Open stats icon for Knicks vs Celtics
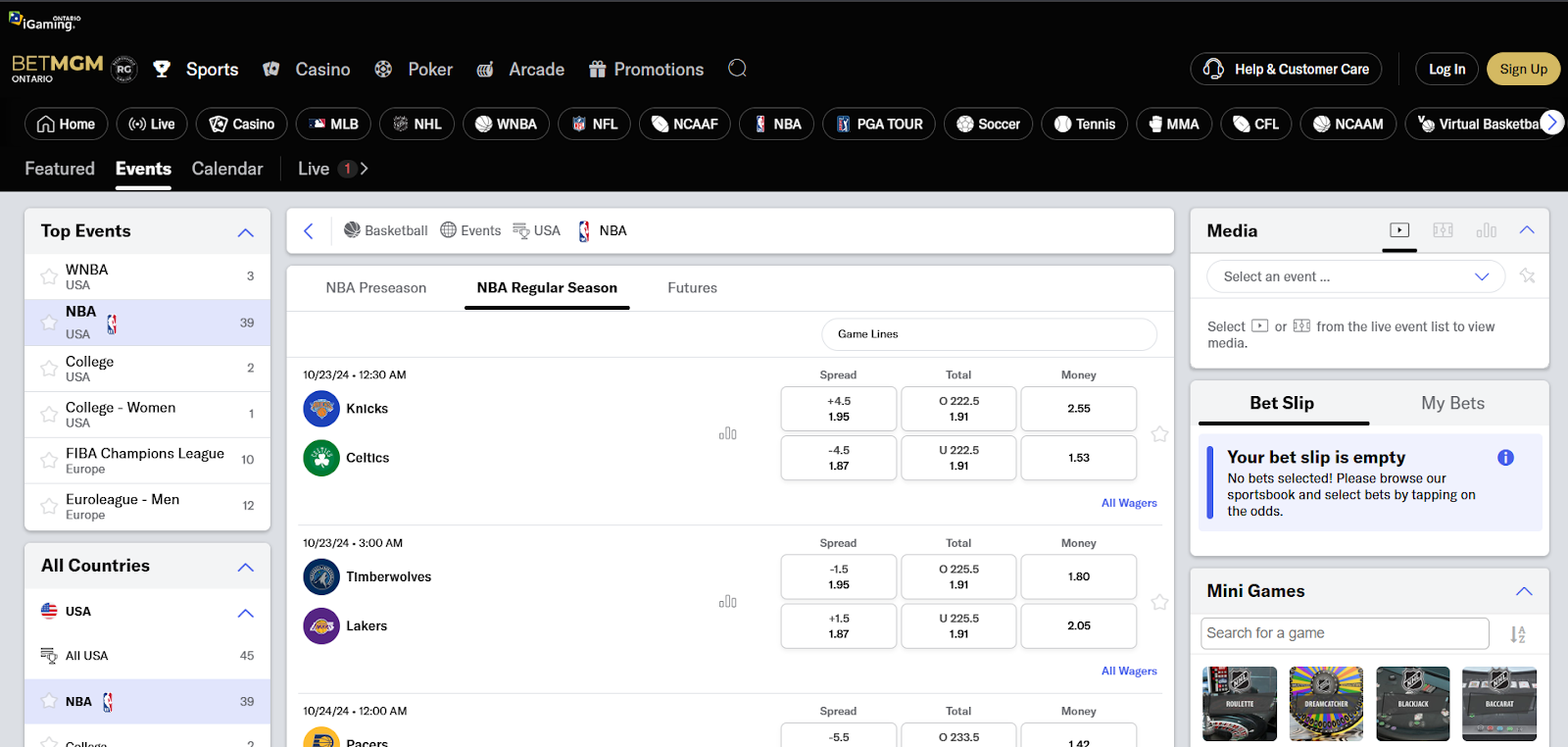 pos(727,433)
